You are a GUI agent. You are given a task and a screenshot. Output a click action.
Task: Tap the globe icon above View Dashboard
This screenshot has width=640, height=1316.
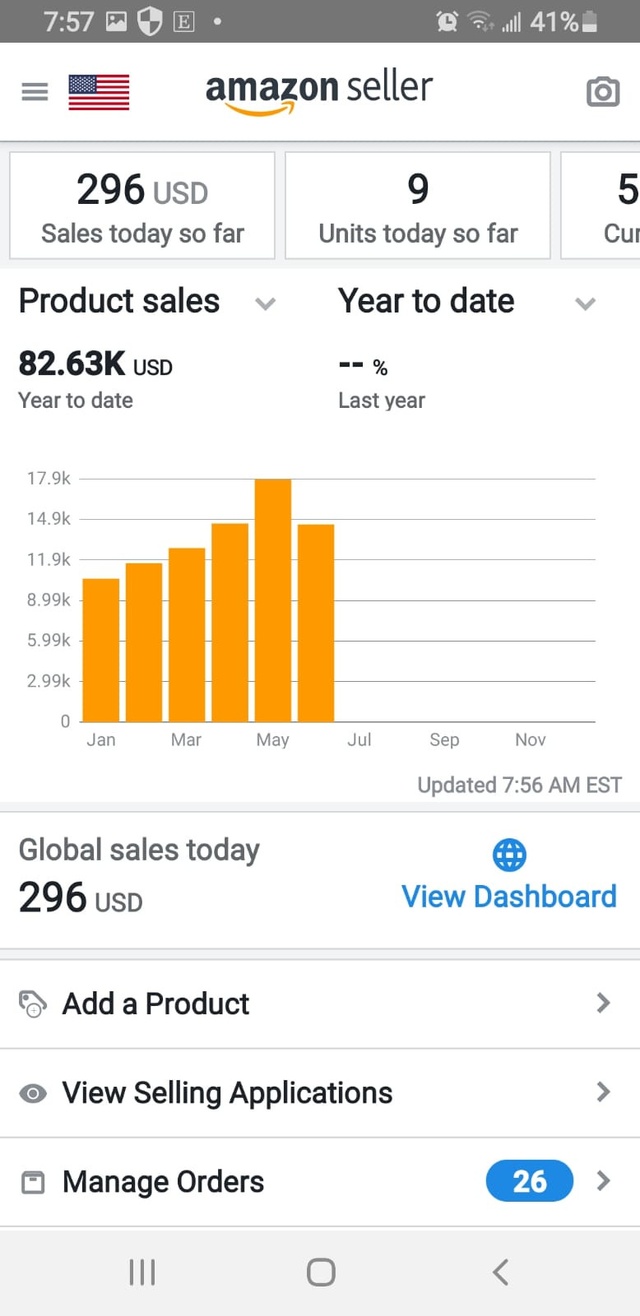pyautogui.click(x=509, y=855)
